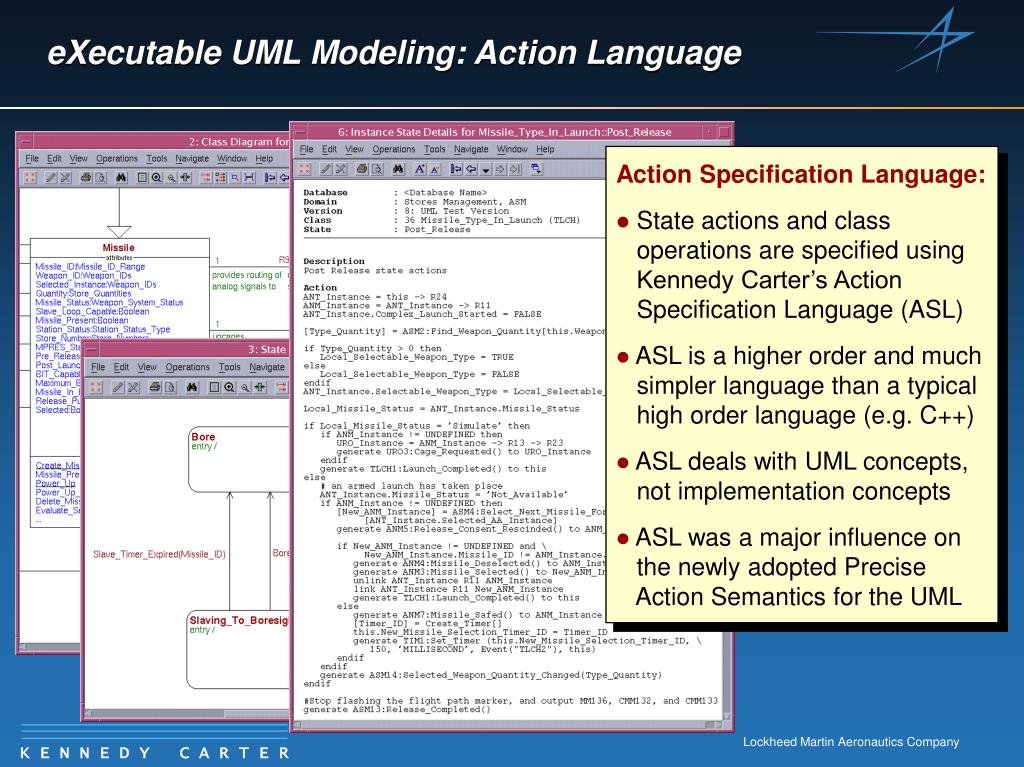Click the binoculars Find icon in Class Diagram toolbar
This screenshot has height=767, width=1024.
121,177
